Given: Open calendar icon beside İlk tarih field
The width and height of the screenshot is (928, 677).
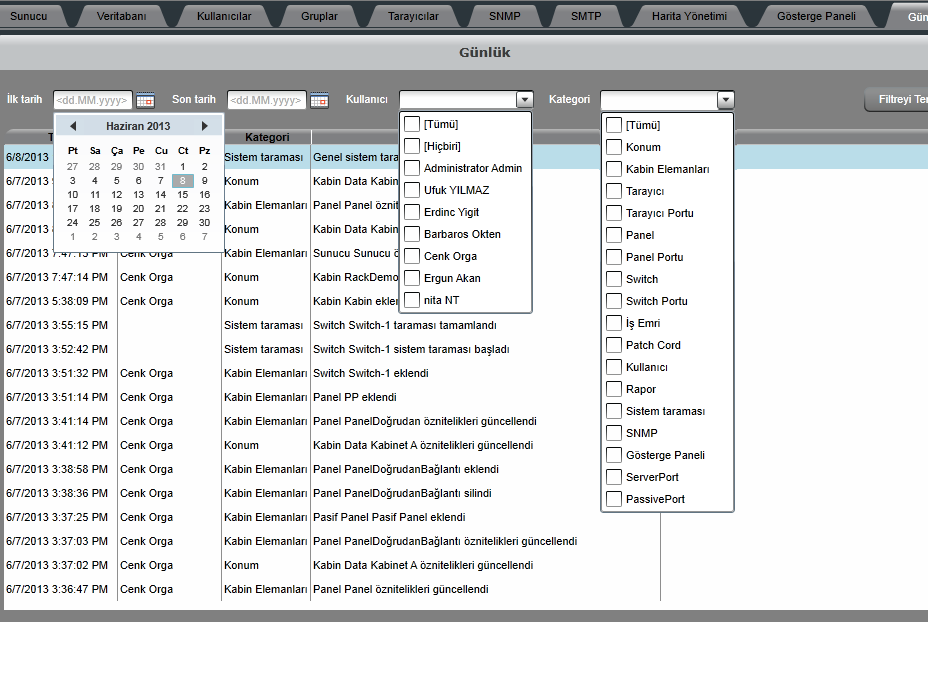Looking at the screenshot, I should [x=145, y=100].
